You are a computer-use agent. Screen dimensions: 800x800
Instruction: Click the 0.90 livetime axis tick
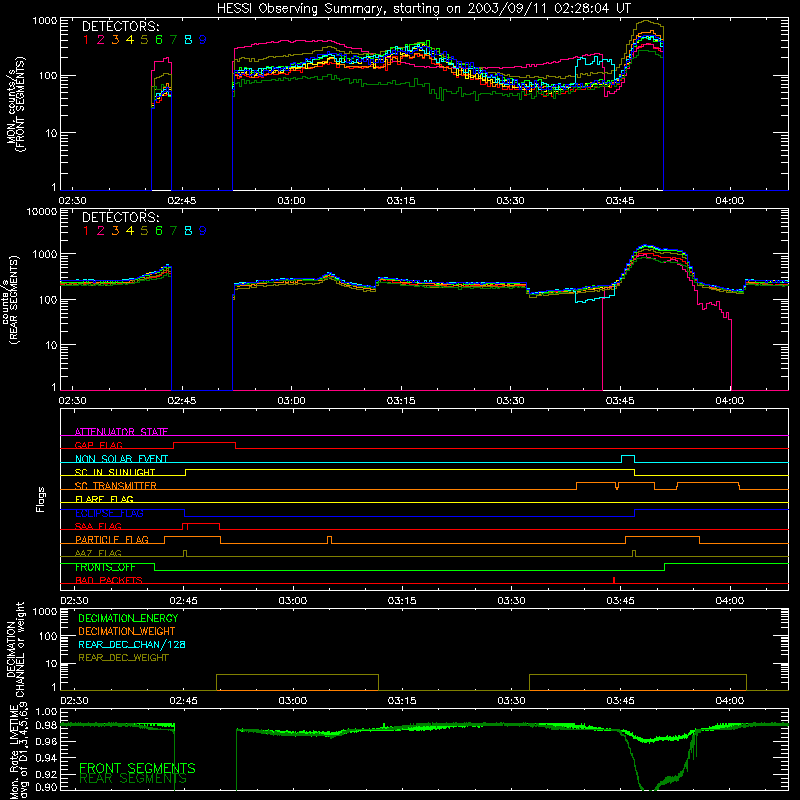click(46, 787)
